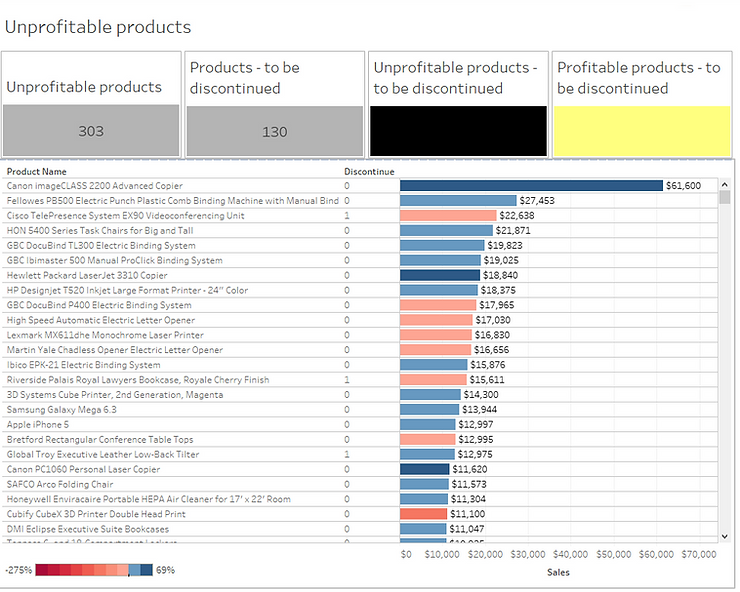Select the $21,871 HON 5400 sales bar
This screenshot has width=740, height=592.
446,230
